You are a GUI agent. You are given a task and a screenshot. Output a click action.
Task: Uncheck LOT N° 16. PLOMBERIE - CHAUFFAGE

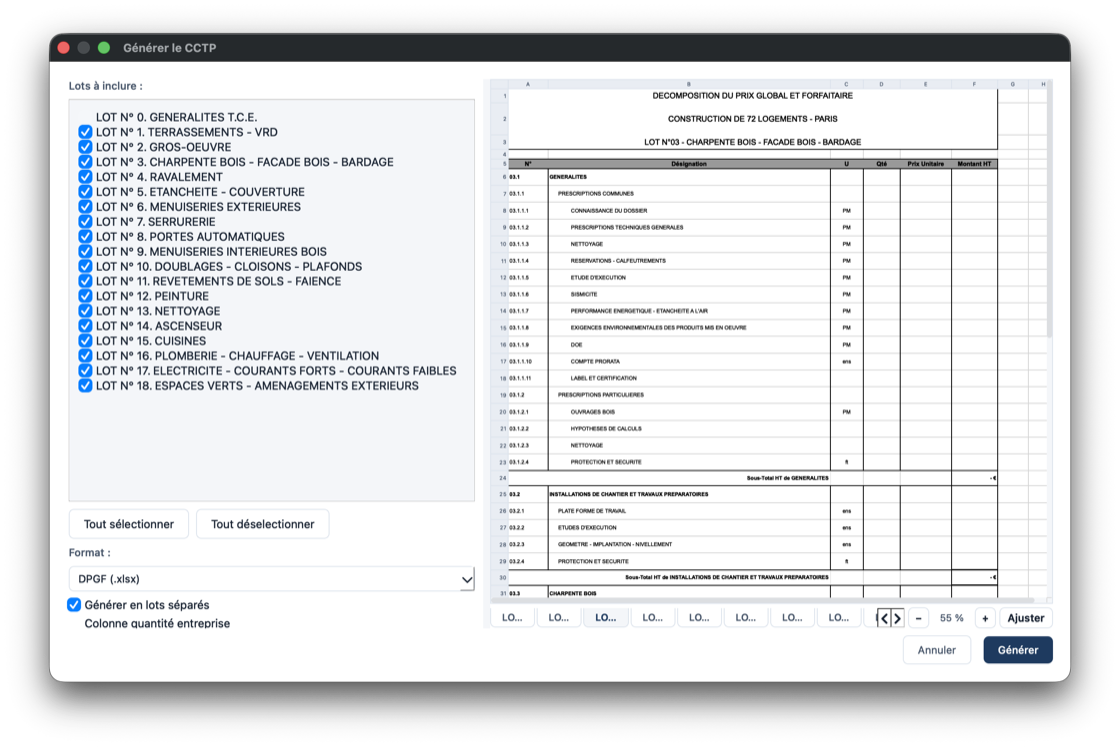[85, 356]
